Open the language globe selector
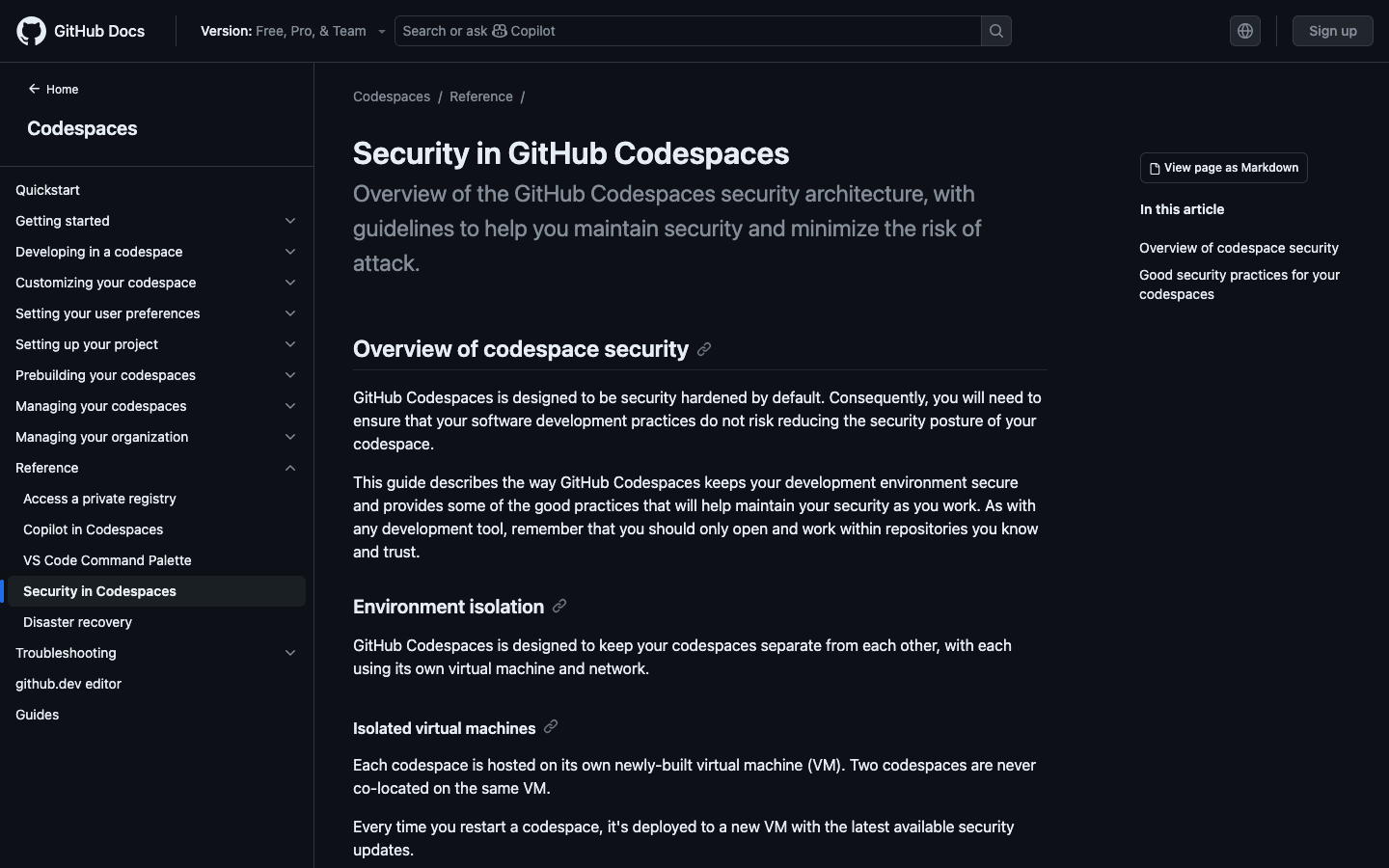This screenshot has width=1389, height=868. [1244, 30]
